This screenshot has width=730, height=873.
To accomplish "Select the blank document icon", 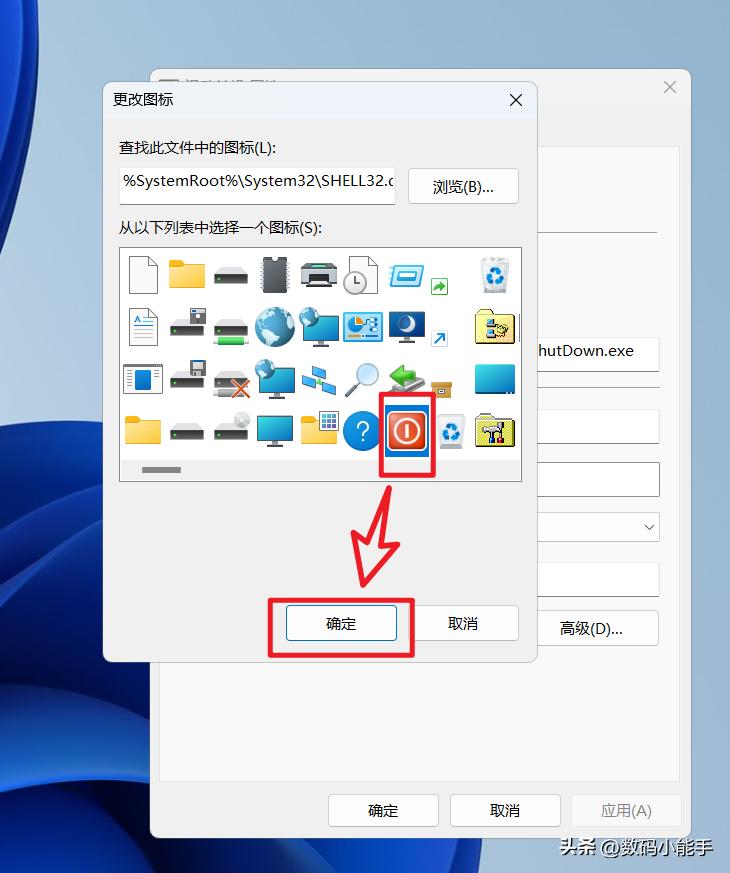I will [x=143, y=275].
